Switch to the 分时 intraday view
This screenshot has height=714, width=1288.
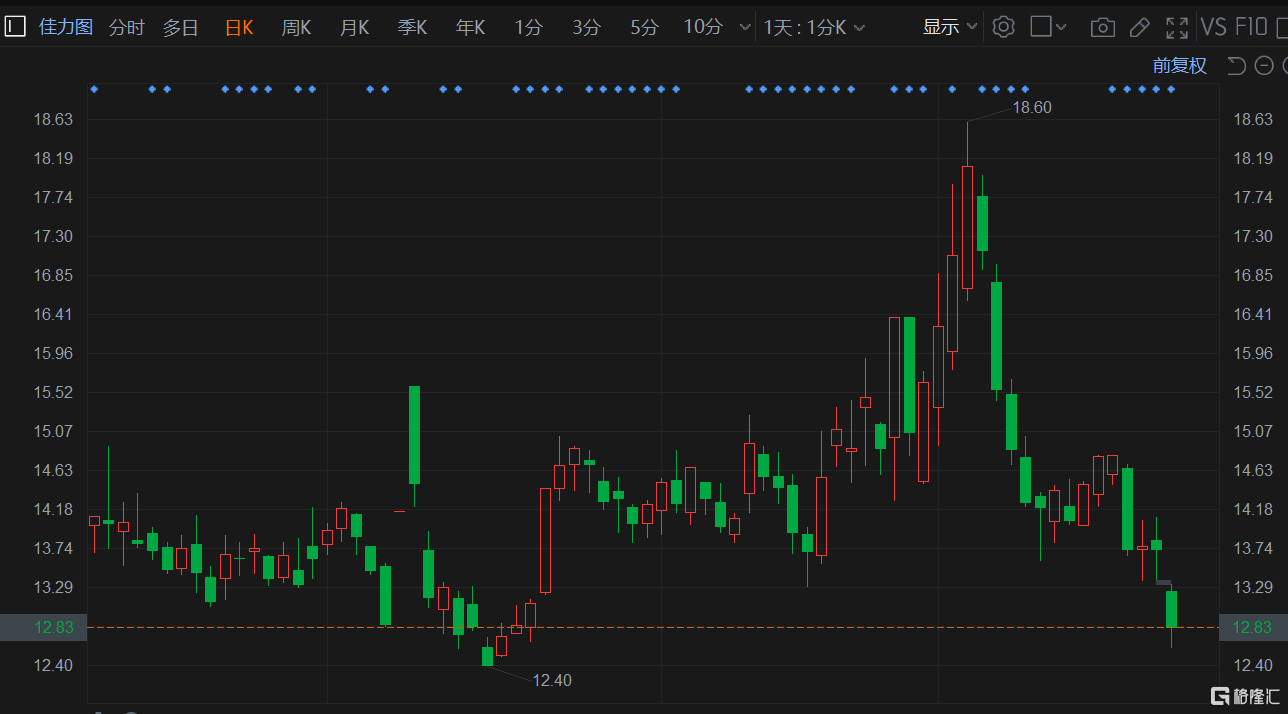point(126,27)
